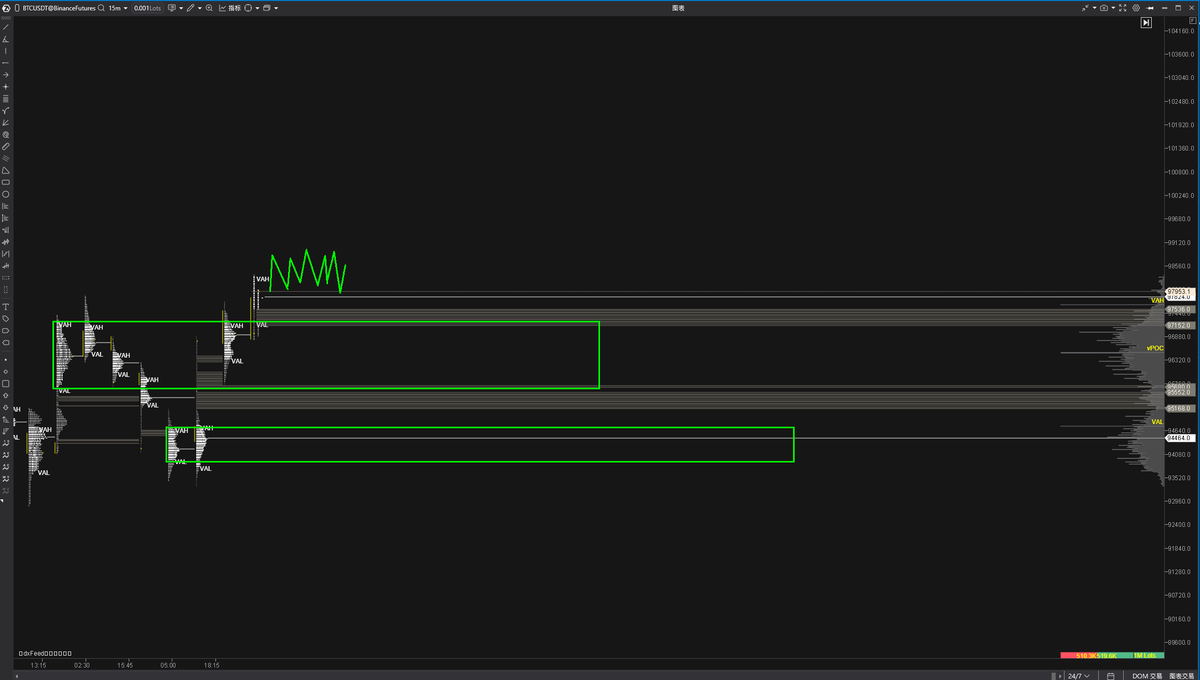Click the 13:15 time label on the axis

(x=37, y=664)
